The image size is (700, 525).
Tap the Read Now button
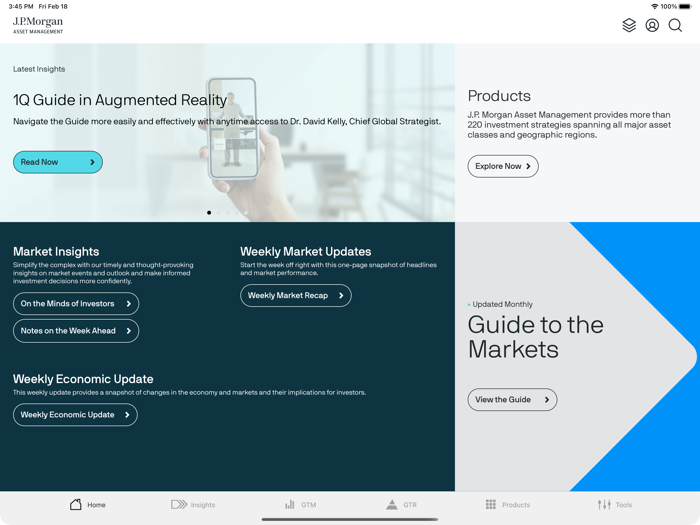point(58,162)
